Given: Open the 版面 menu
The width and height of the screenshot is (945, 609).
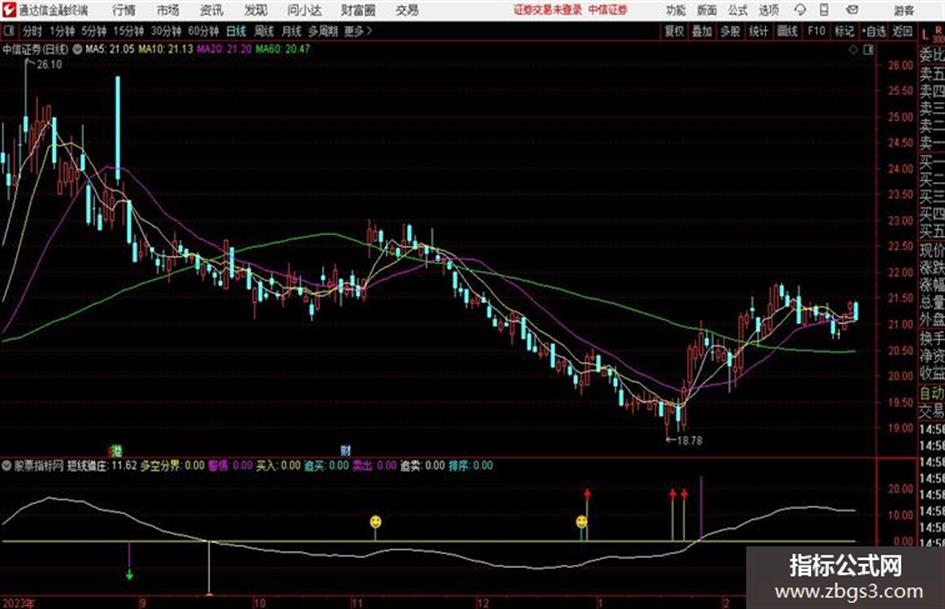Looking at the screenshot, I should point(706,10).
